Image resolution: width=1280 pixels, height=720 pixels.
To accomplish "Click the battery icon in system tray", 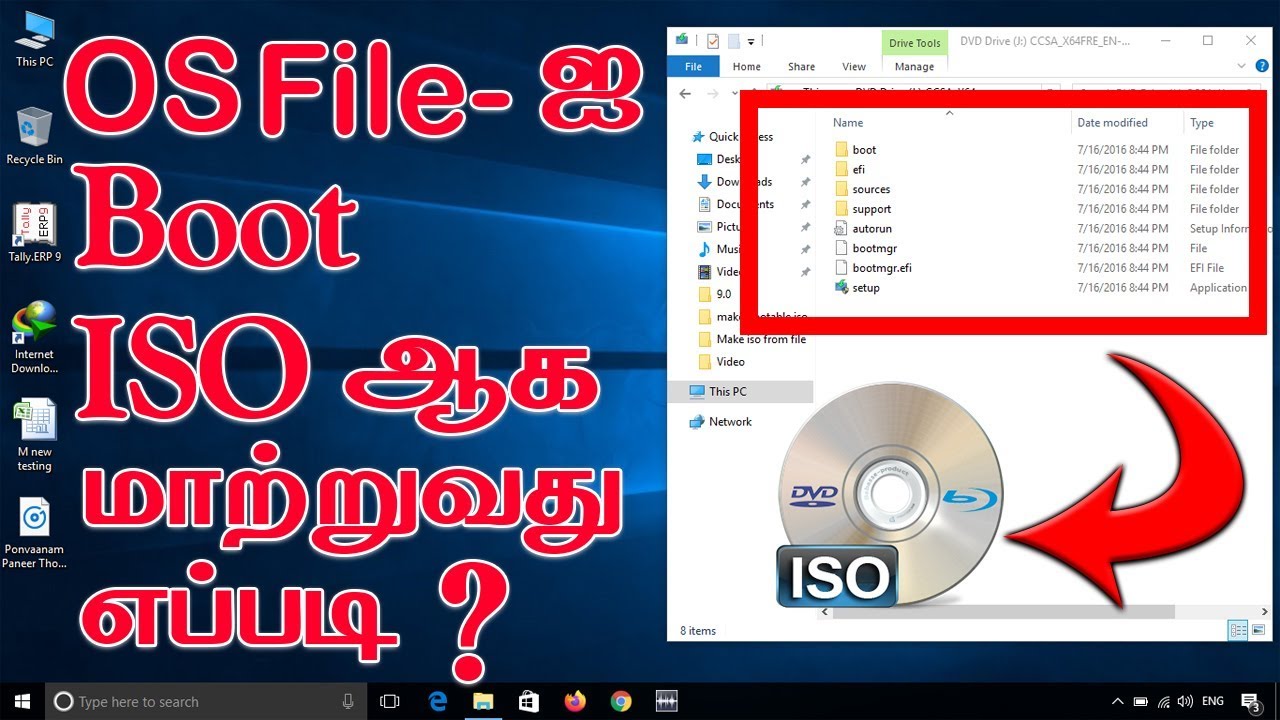I will coord(1141,702).
